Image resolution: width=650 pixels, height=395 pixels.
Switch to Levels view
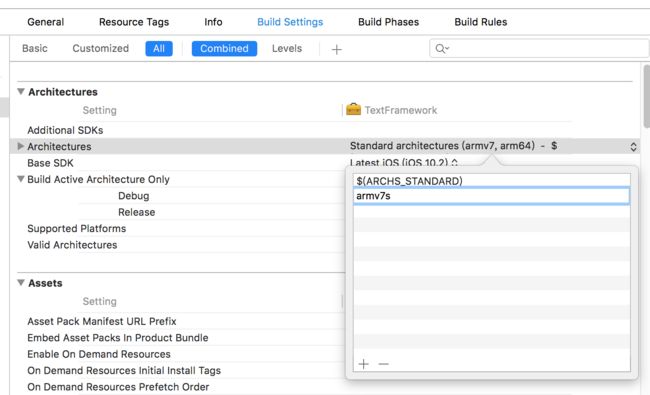pyautogui.click(x=287, y=48)
